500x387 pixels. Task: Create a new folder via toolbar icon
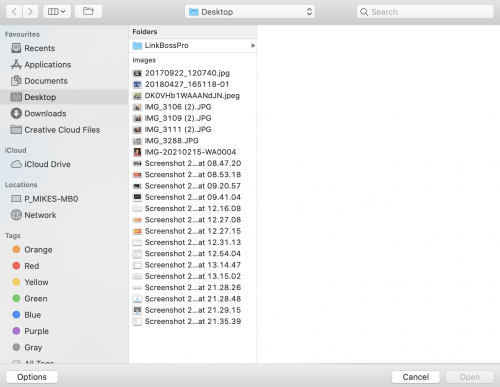pos(88,12)
